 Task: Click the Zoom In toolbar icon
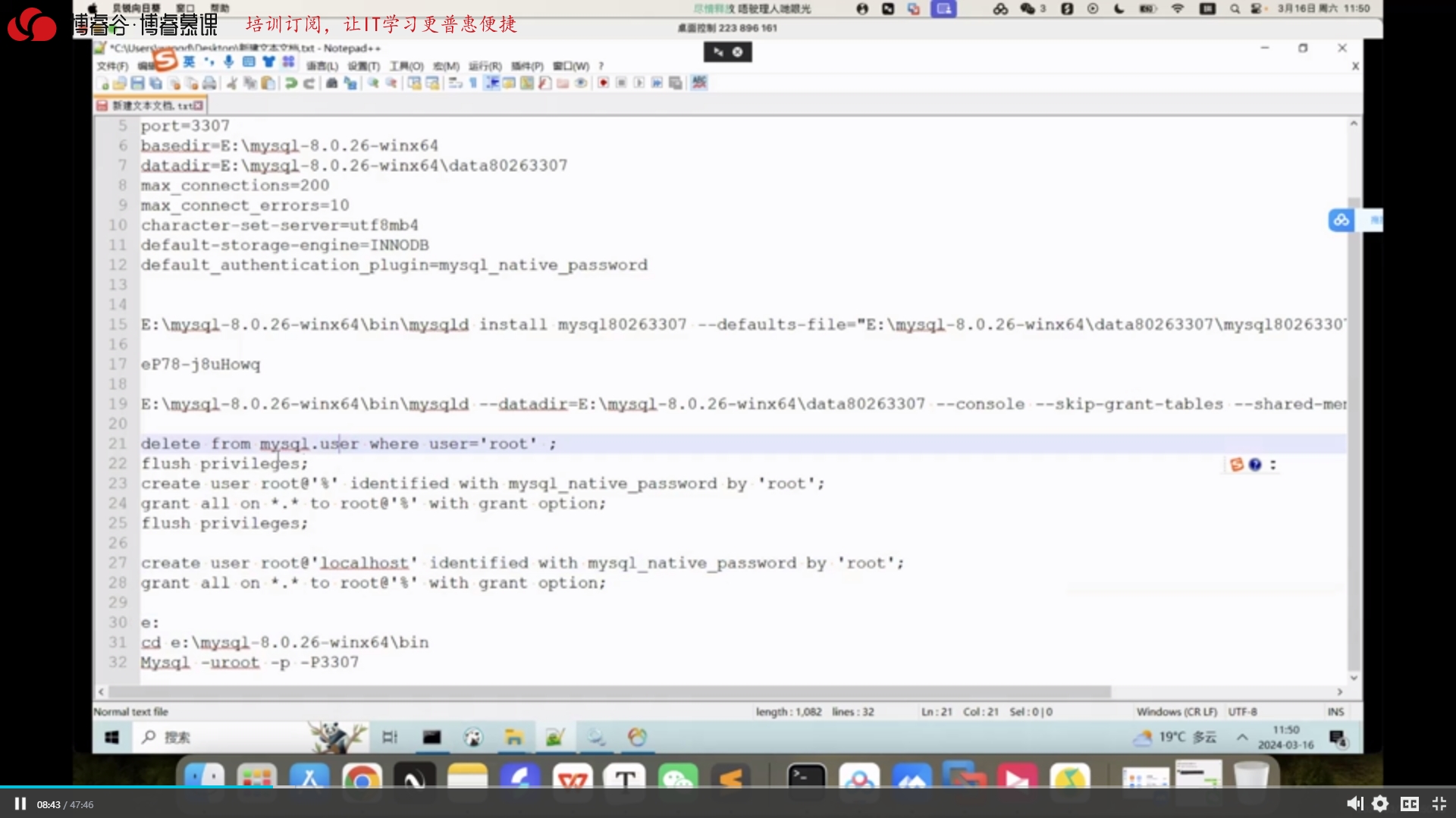tap(373, 83)
